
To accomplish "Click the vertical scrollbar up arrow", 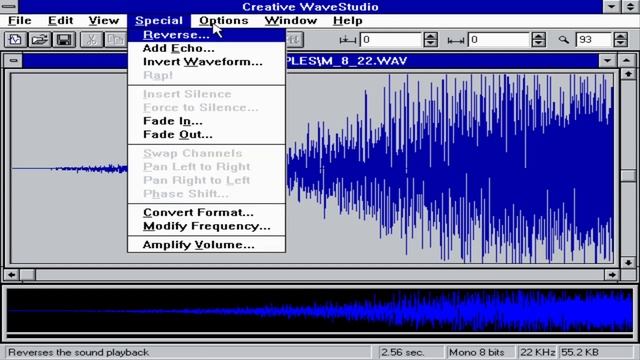I will 628,74.
